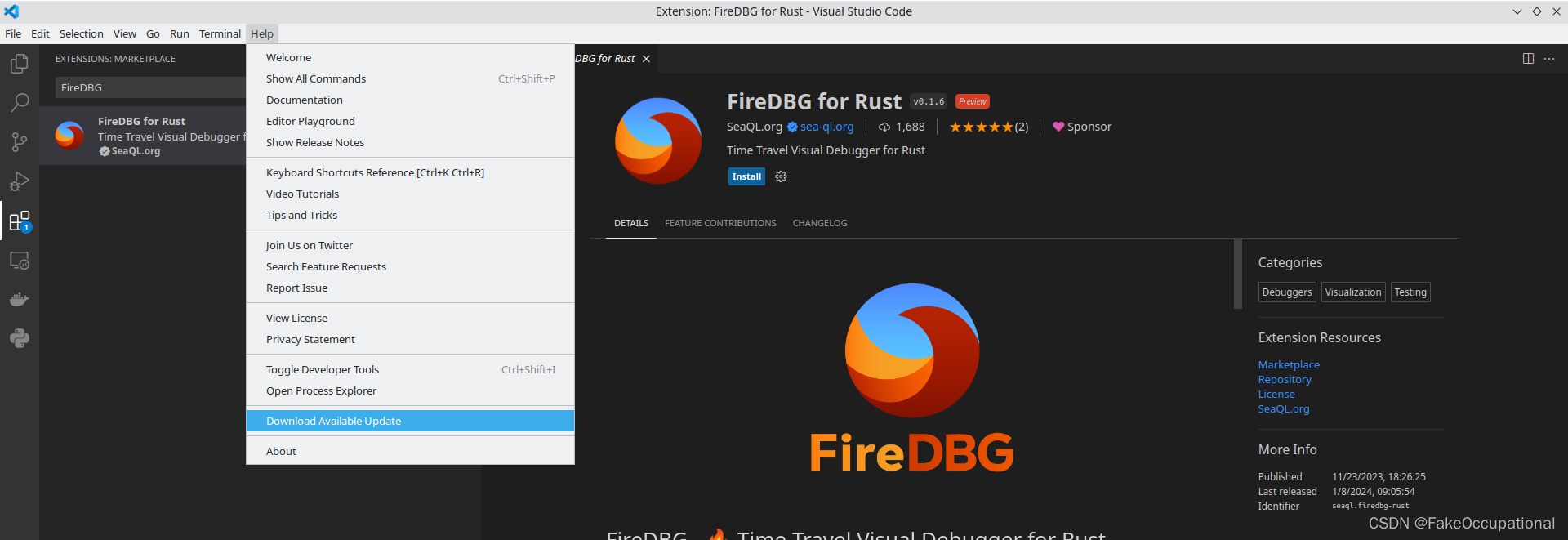Image resolution: width=1568 pixels, height=540 pixels.
Task: Open Keyboard Shortcuts Reference
Action: click(x=410, y=172)
